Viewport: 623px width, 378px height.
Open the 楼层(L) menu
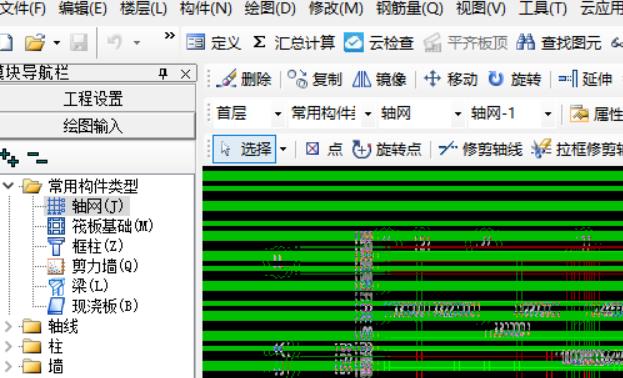(143, 8)
